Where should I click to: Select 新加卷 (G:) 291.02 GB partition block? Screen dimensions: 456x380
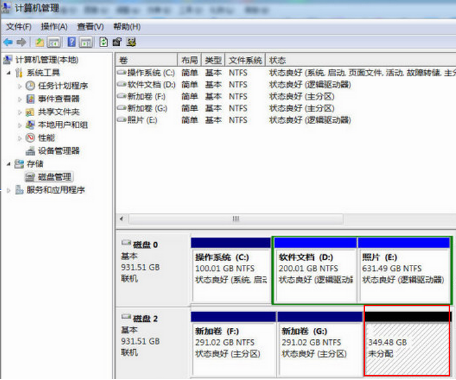click(320, 343)
